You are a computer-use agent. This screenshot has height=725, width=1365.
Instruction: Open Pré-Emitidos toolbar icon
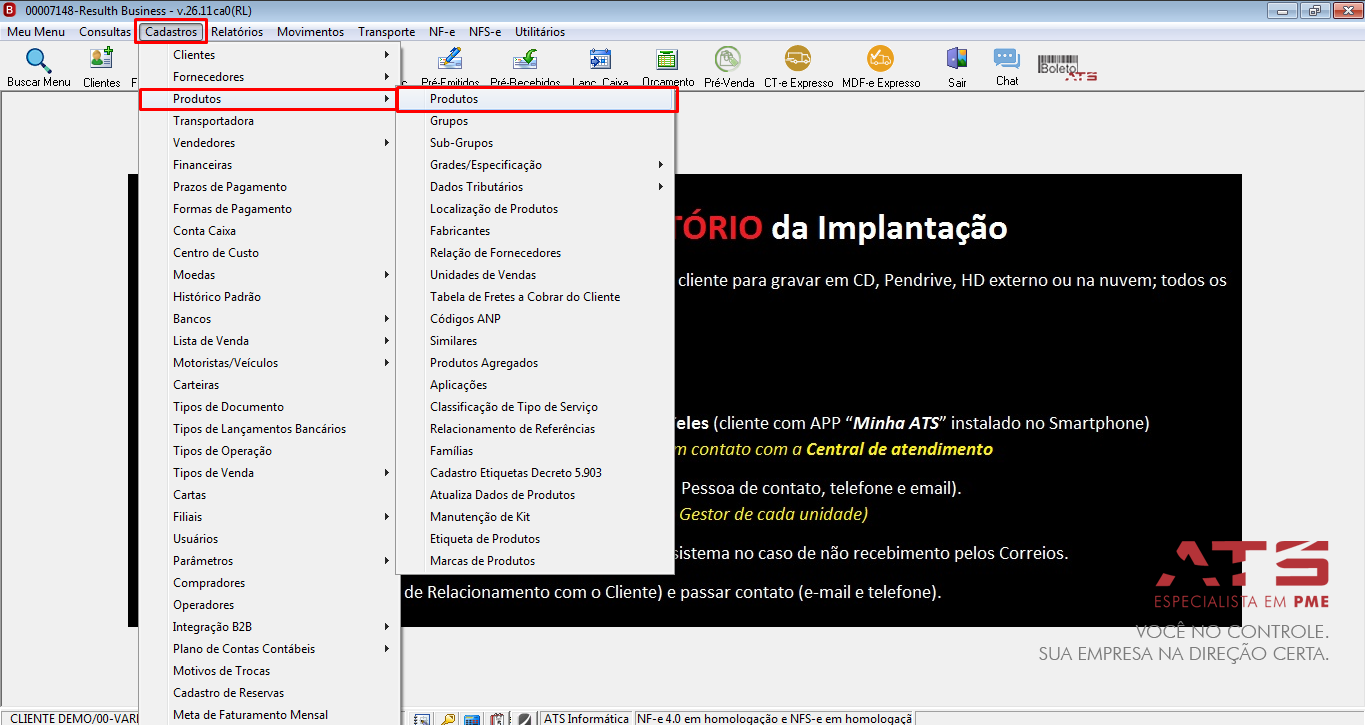click(450, 60)
